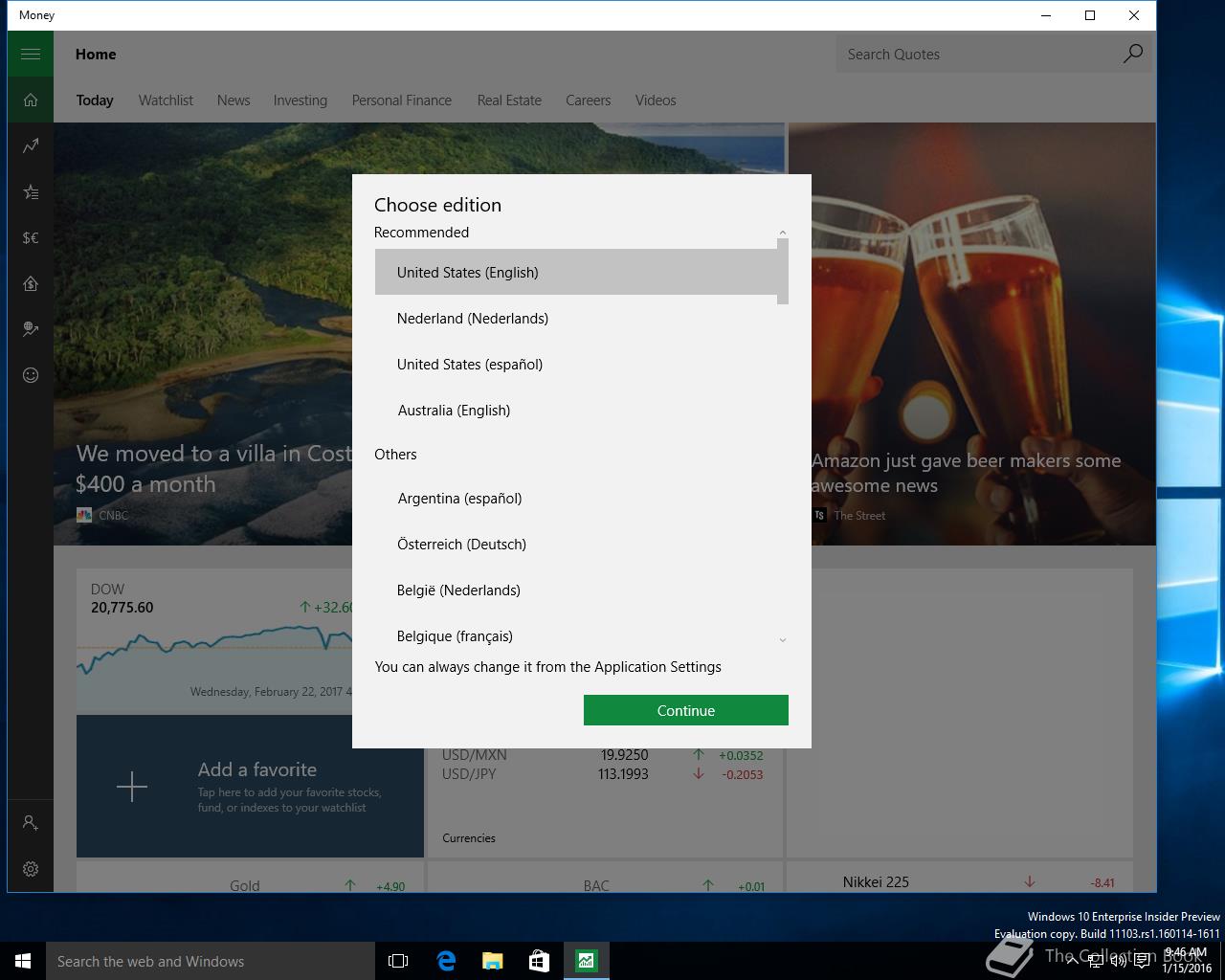The image size is (1225, 980).
Task: Open the News tab
Action: click(234, 100)
